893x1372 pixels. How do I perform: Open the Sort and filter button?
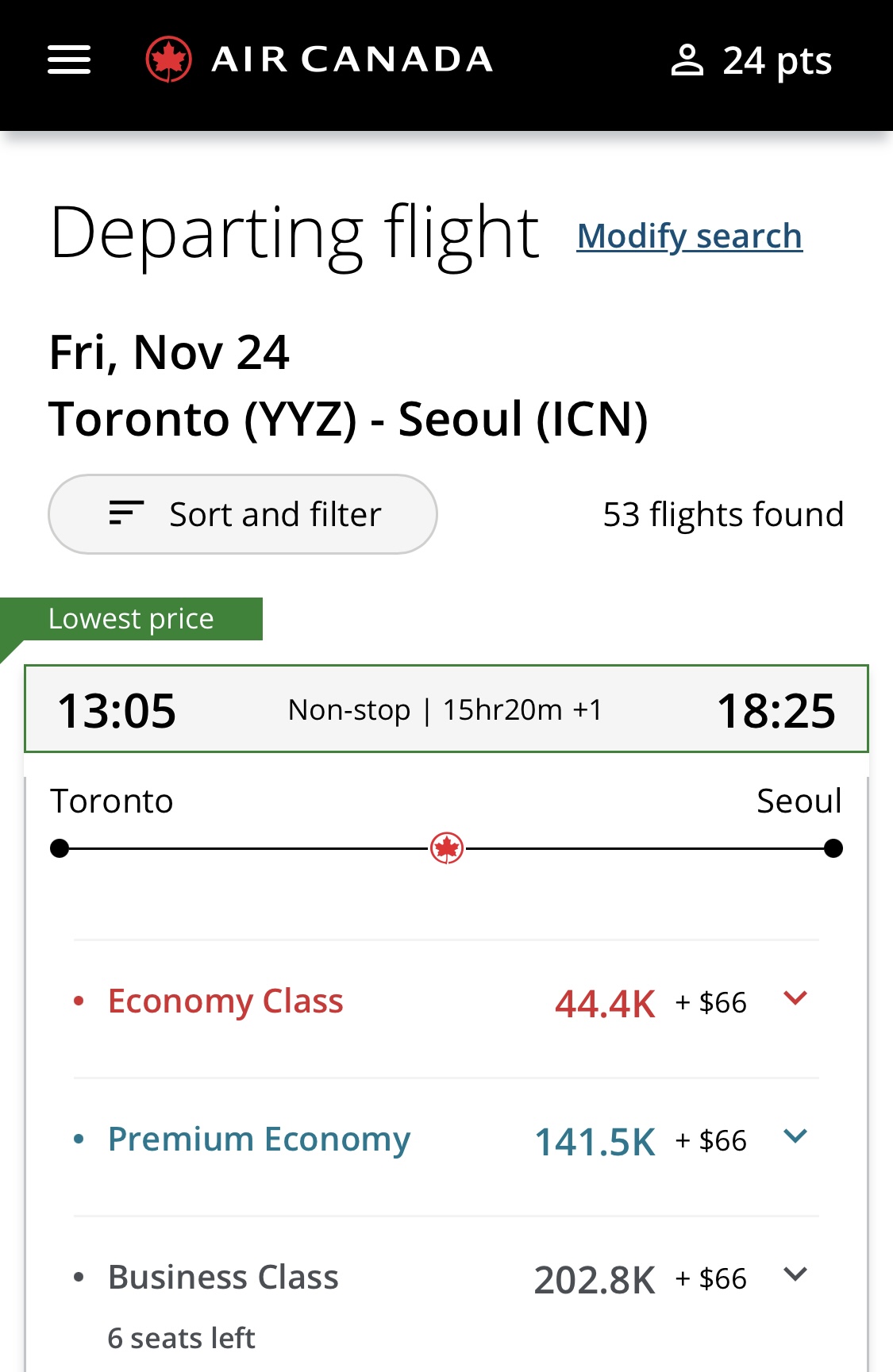click(243, 514)
